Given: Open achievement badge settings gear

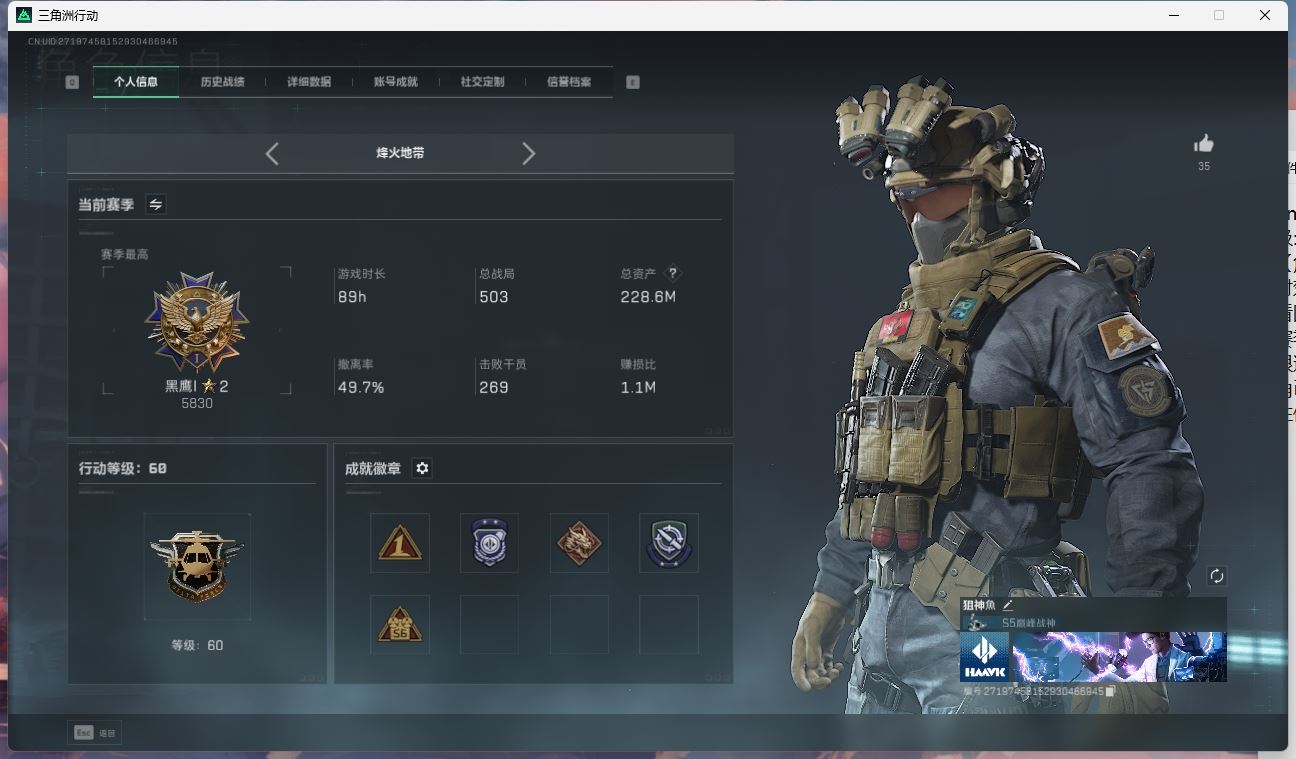Looking at the screenshot, I should pos(422,468).
